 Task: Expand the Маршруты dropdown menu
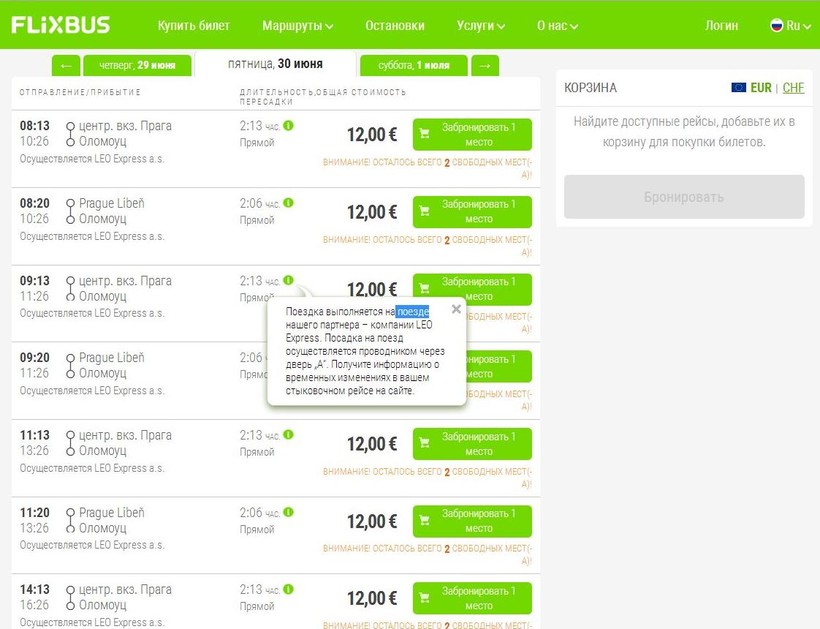(x=297, y=26)
